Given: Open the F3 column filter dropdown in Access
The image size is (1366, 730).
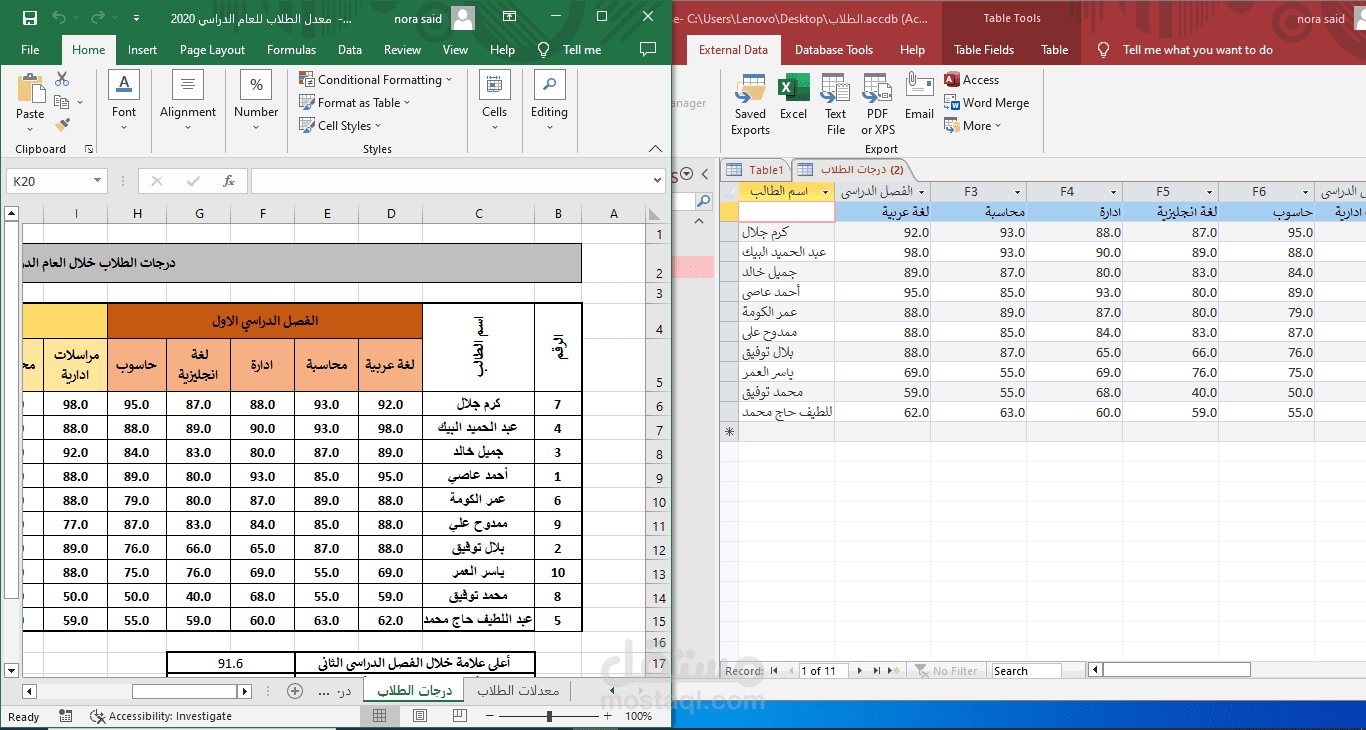Looking at the screenshot, I should pos(1018,192).
